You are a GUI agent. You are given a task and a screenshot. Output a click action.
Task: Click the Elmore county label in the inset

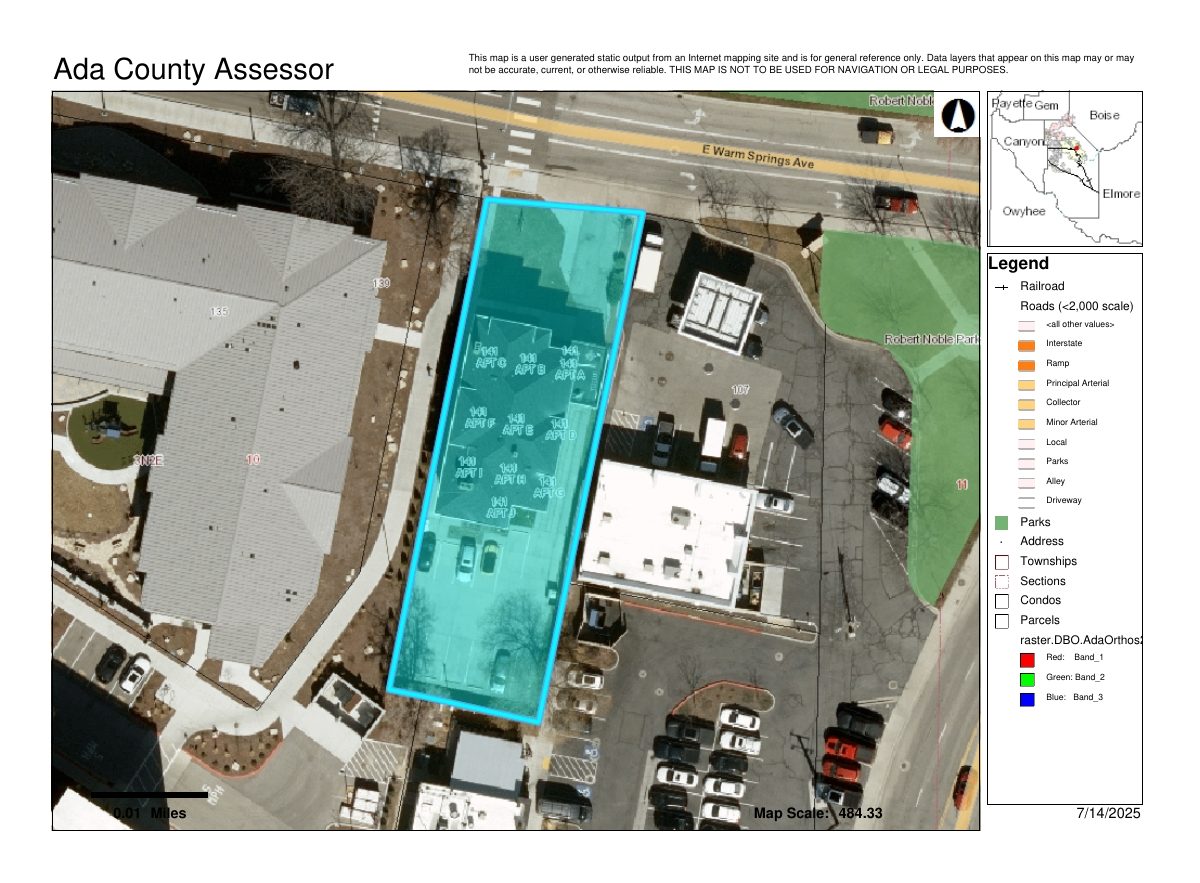click(1120, 194)
